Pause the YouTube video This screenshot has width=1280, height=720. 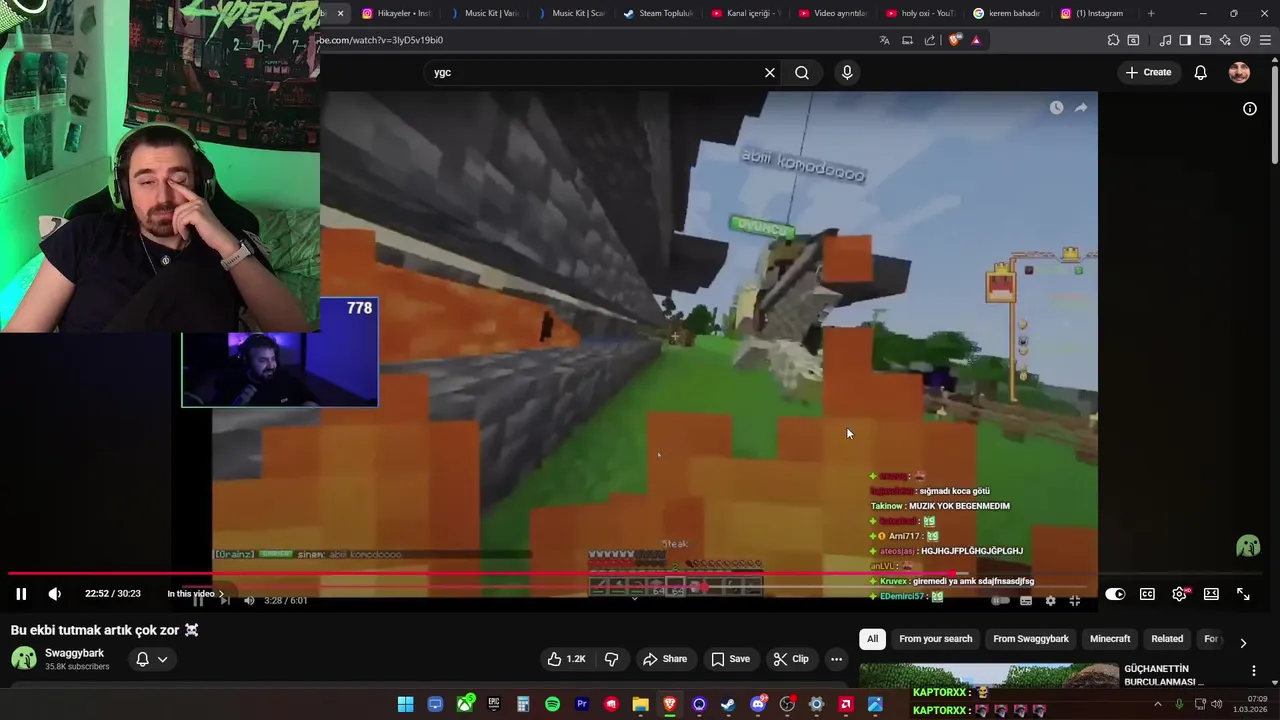coord(21,594)
